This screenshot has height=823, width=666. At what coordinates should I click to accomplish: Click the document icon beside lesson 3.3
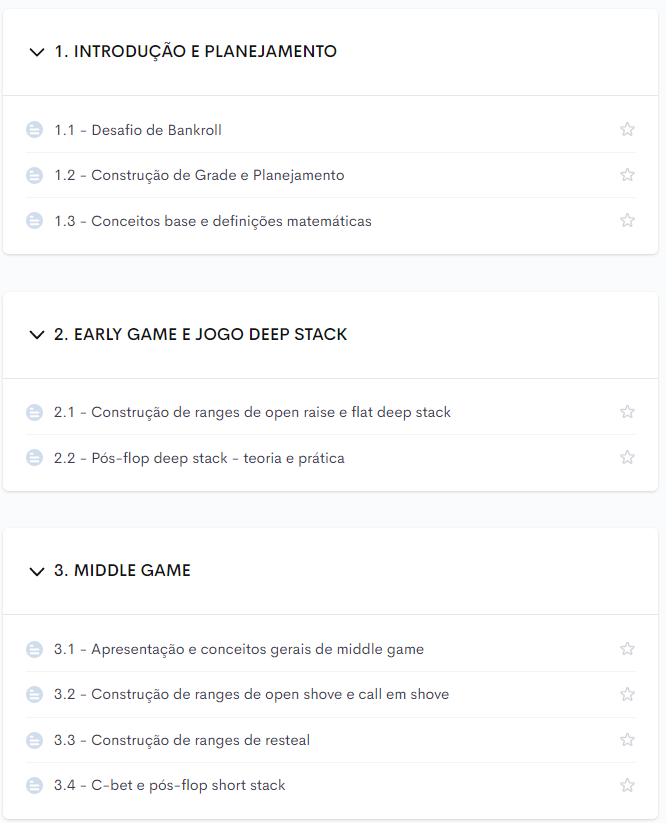35,740
